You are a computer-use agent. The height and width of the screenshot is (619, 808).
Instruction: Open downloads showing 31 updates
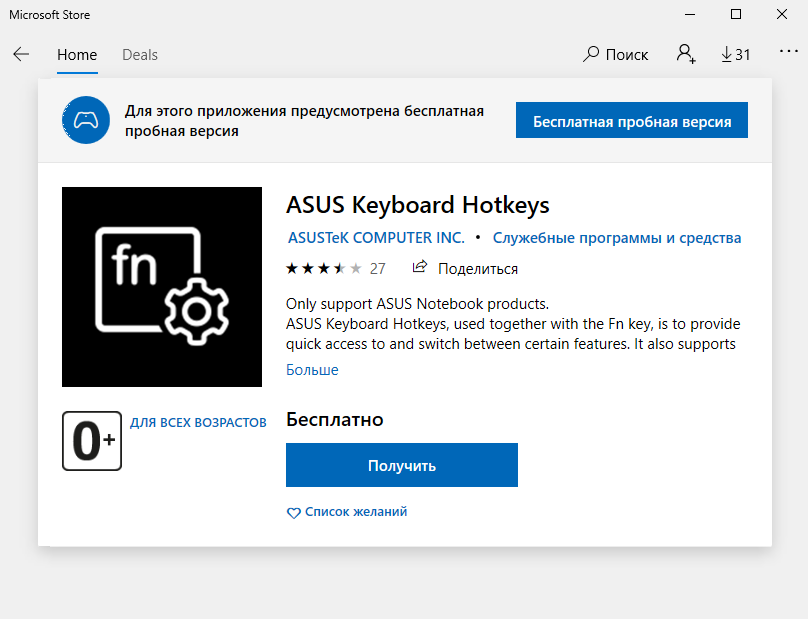click(735, 54)
